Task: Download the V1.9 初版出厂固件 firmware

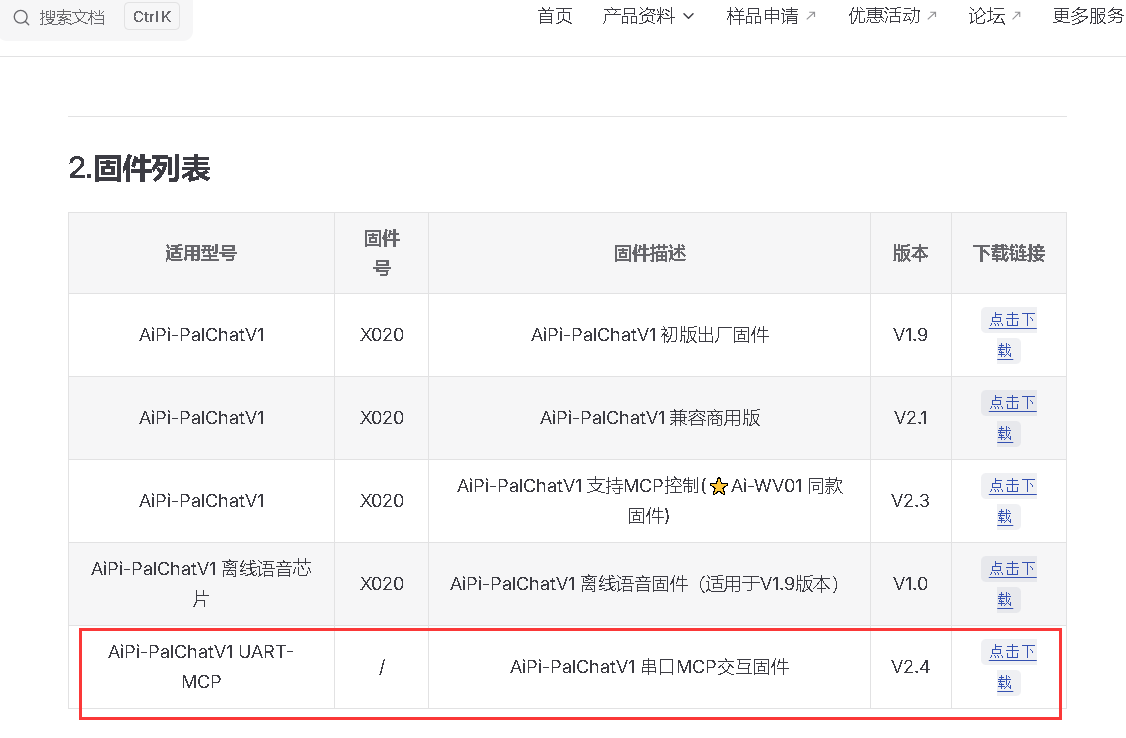Action: 1012,321
